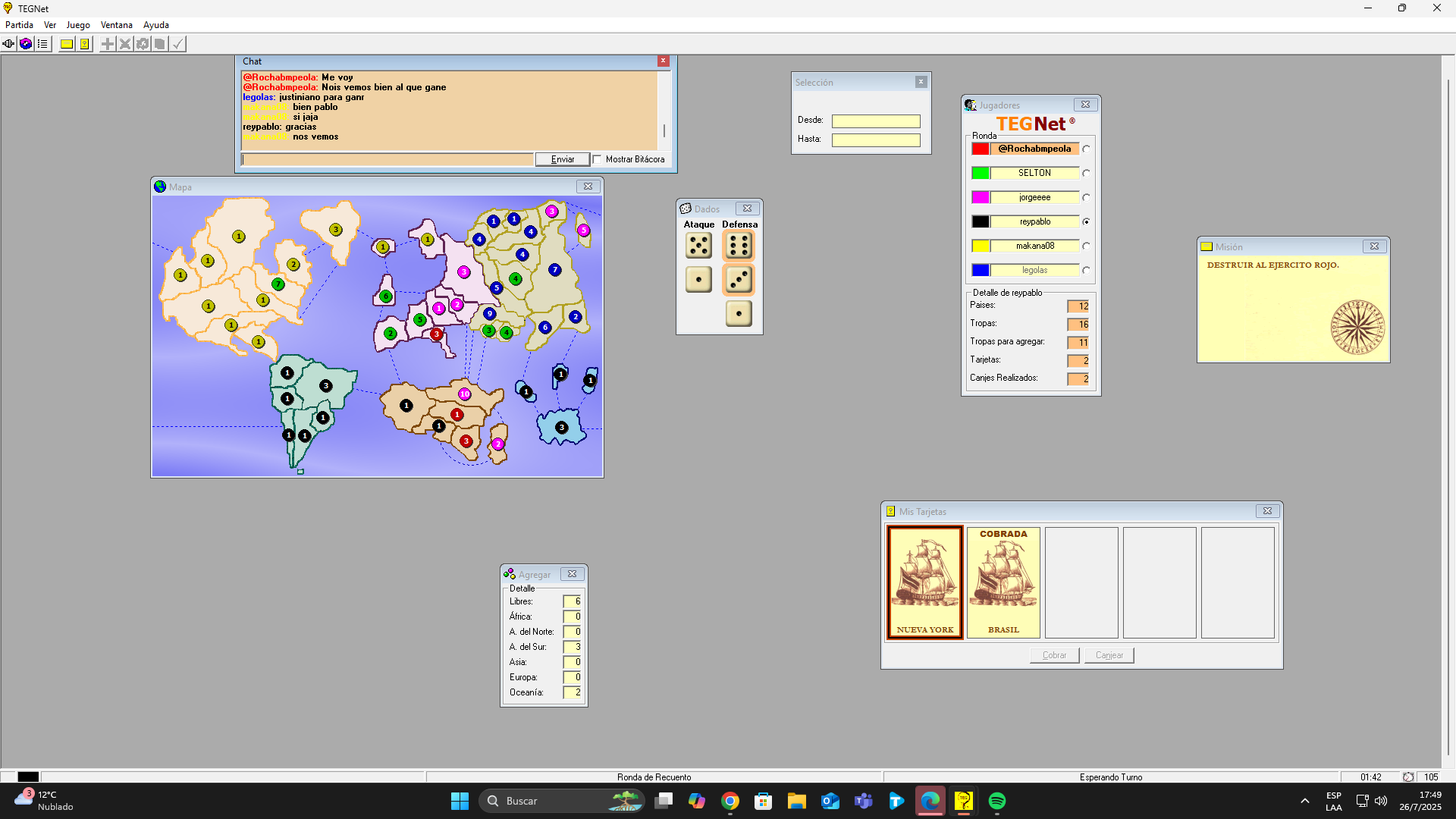Click the blue-magenta globe toolbar icon
The image size is (1456, 819).
click(26, 44)
